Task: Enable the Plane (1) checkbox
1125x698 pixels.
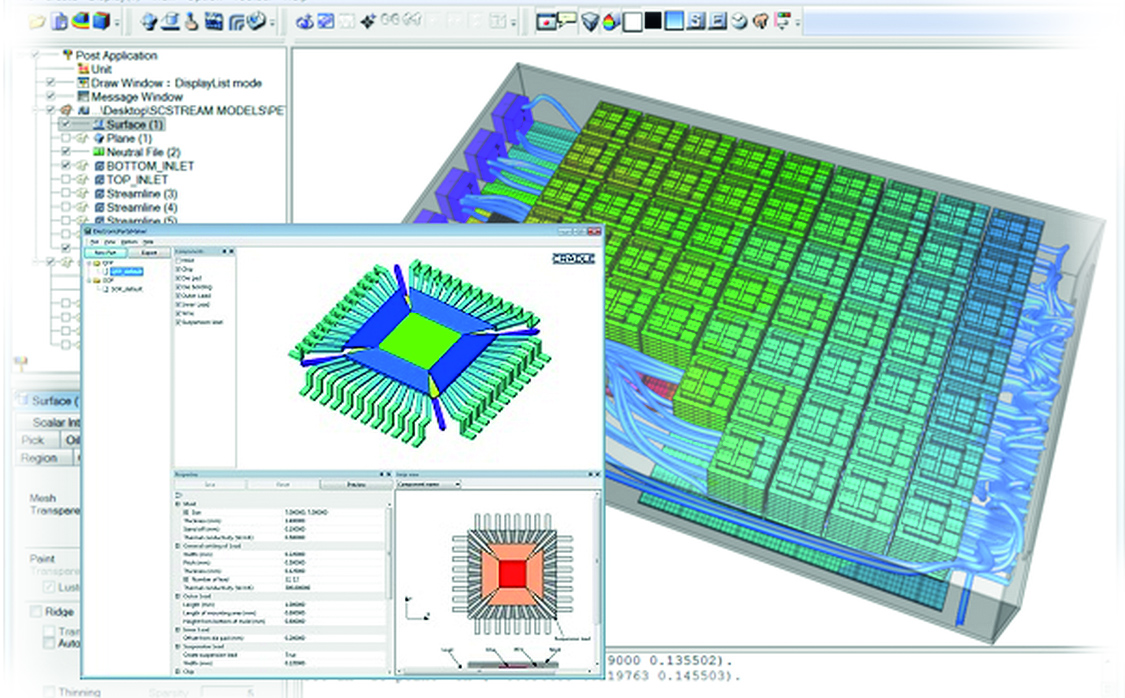Action: point(66,138)
